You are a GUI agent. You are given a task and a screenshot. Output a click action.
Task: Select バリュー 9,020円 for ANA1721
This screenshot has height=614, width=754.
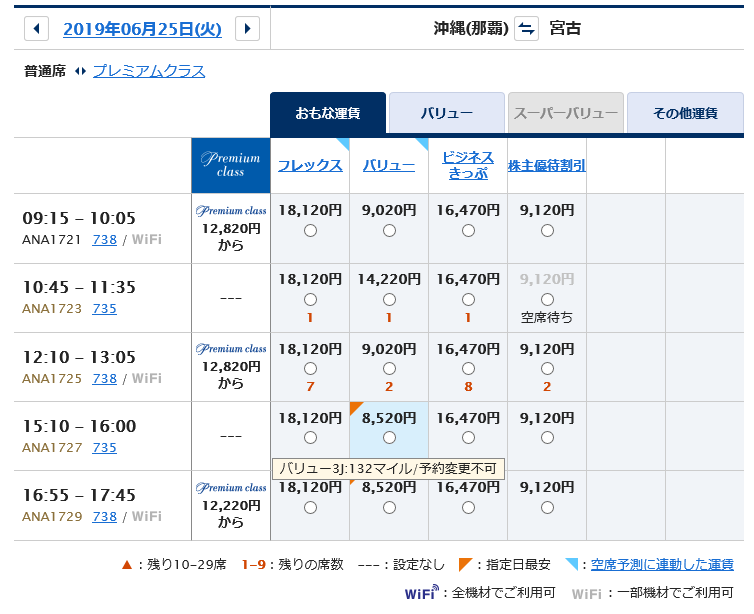390,231
